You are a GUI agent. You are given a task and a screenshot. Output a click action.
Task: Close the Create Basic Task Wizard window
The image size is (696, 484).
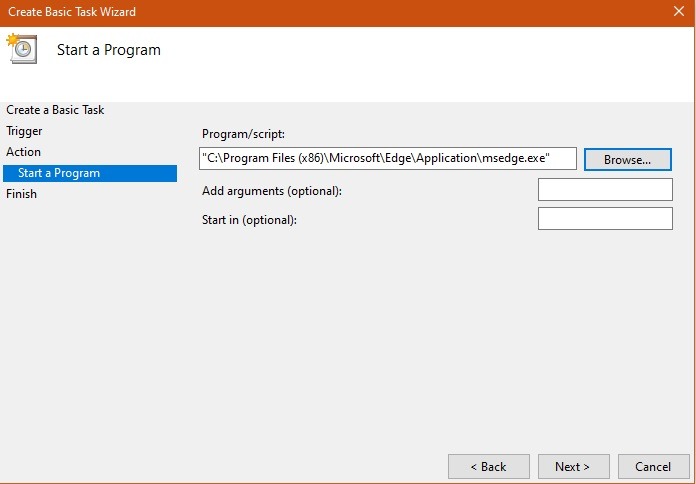tap(679, 11)
